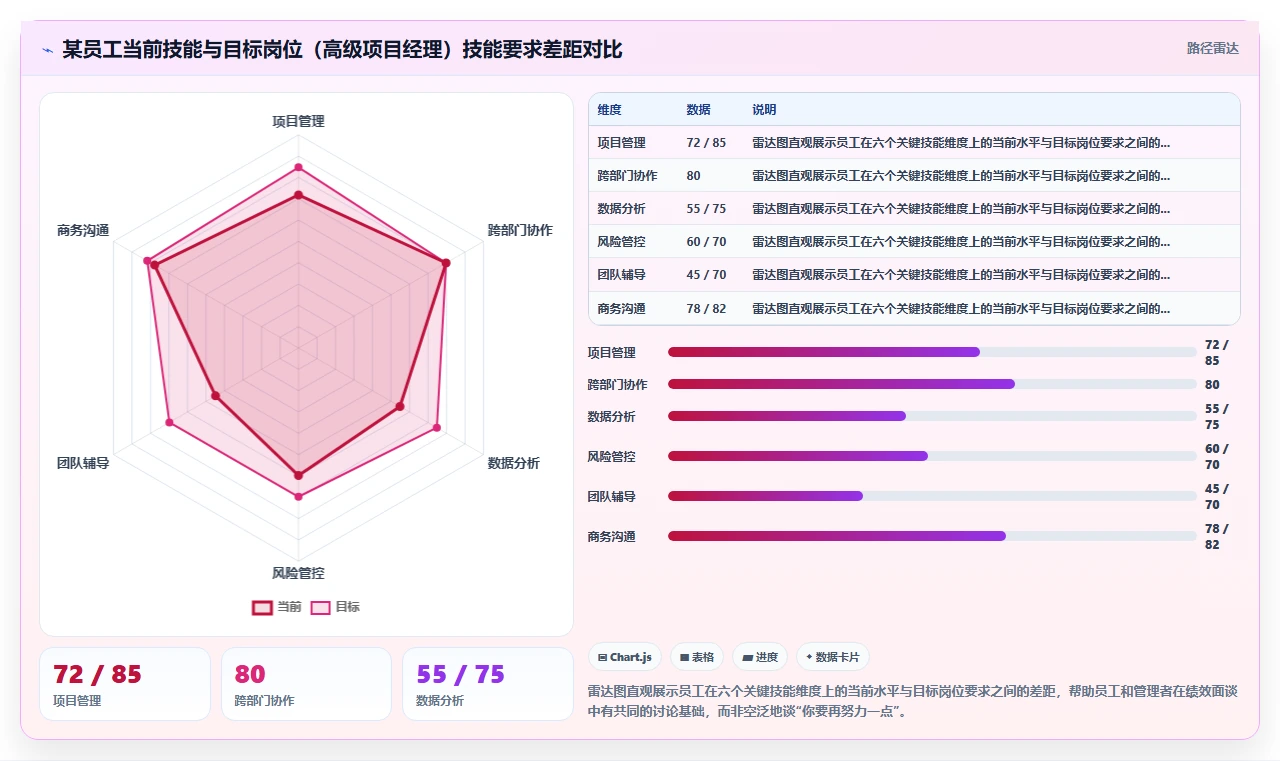Click the 数据分析 radar axis label
1280x761 pixels.
click(513, 463)
